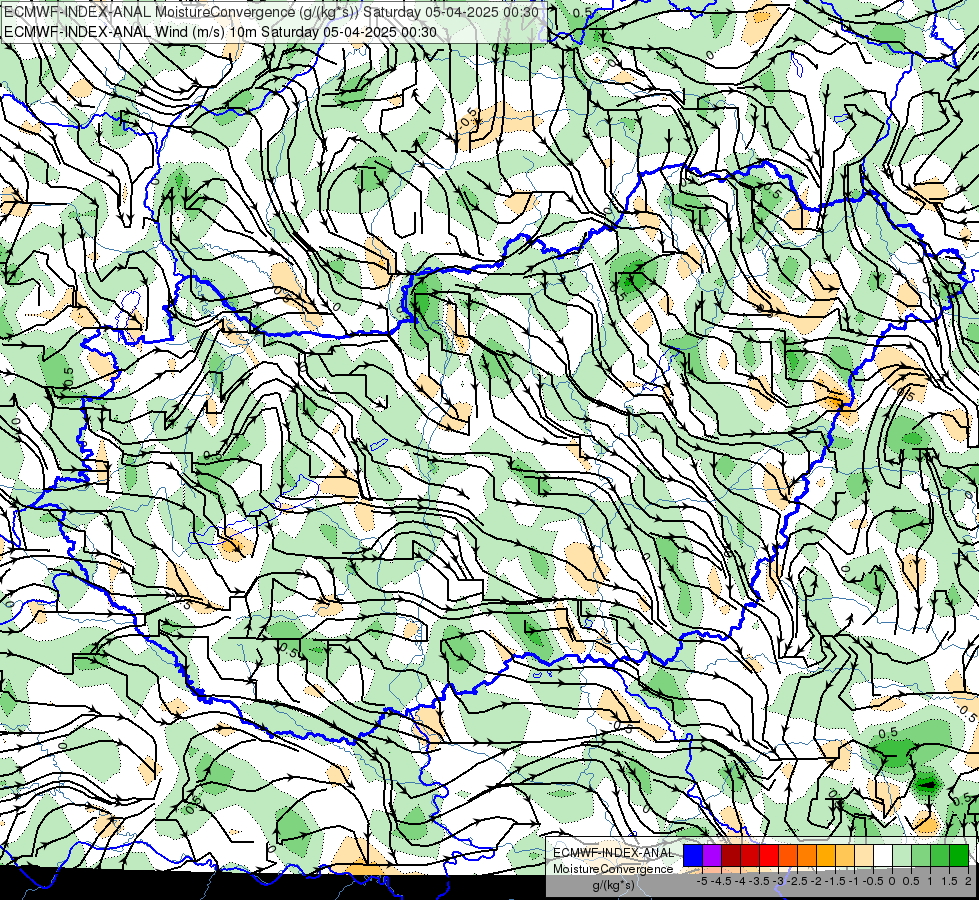Click the -5 value on the legend scale
Viewport: 979px width, 900px height.
pyautogui.click(x=702, y=881)
